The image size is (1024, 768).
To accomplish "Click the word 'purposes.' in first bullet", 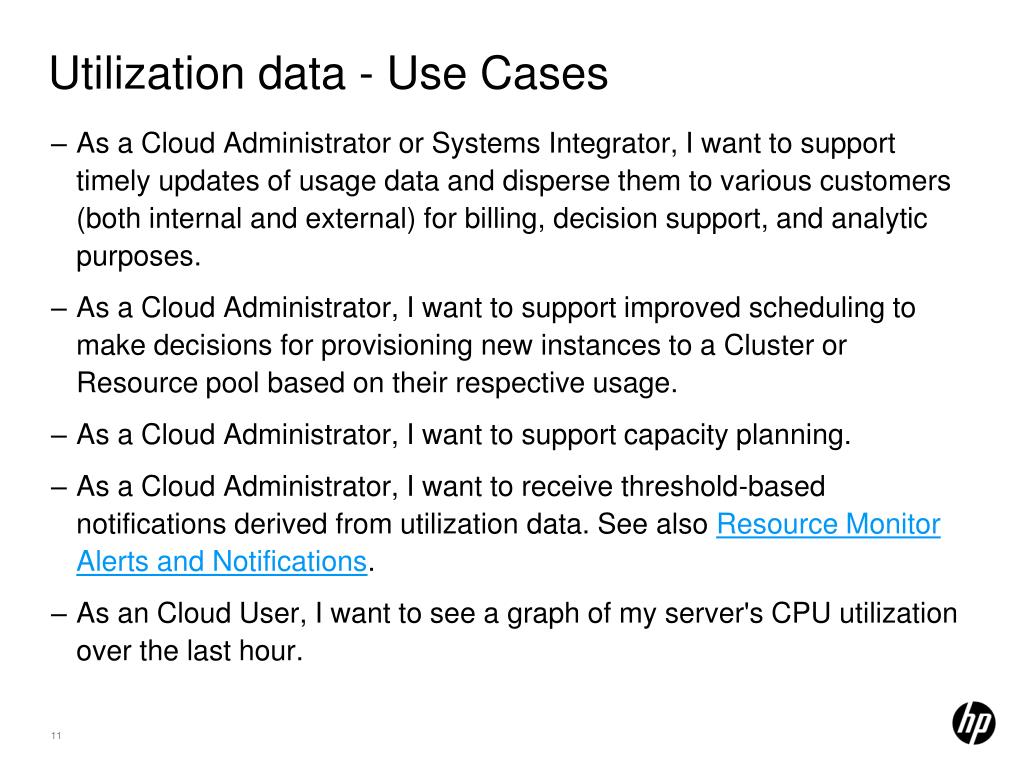I will [139, 257].
